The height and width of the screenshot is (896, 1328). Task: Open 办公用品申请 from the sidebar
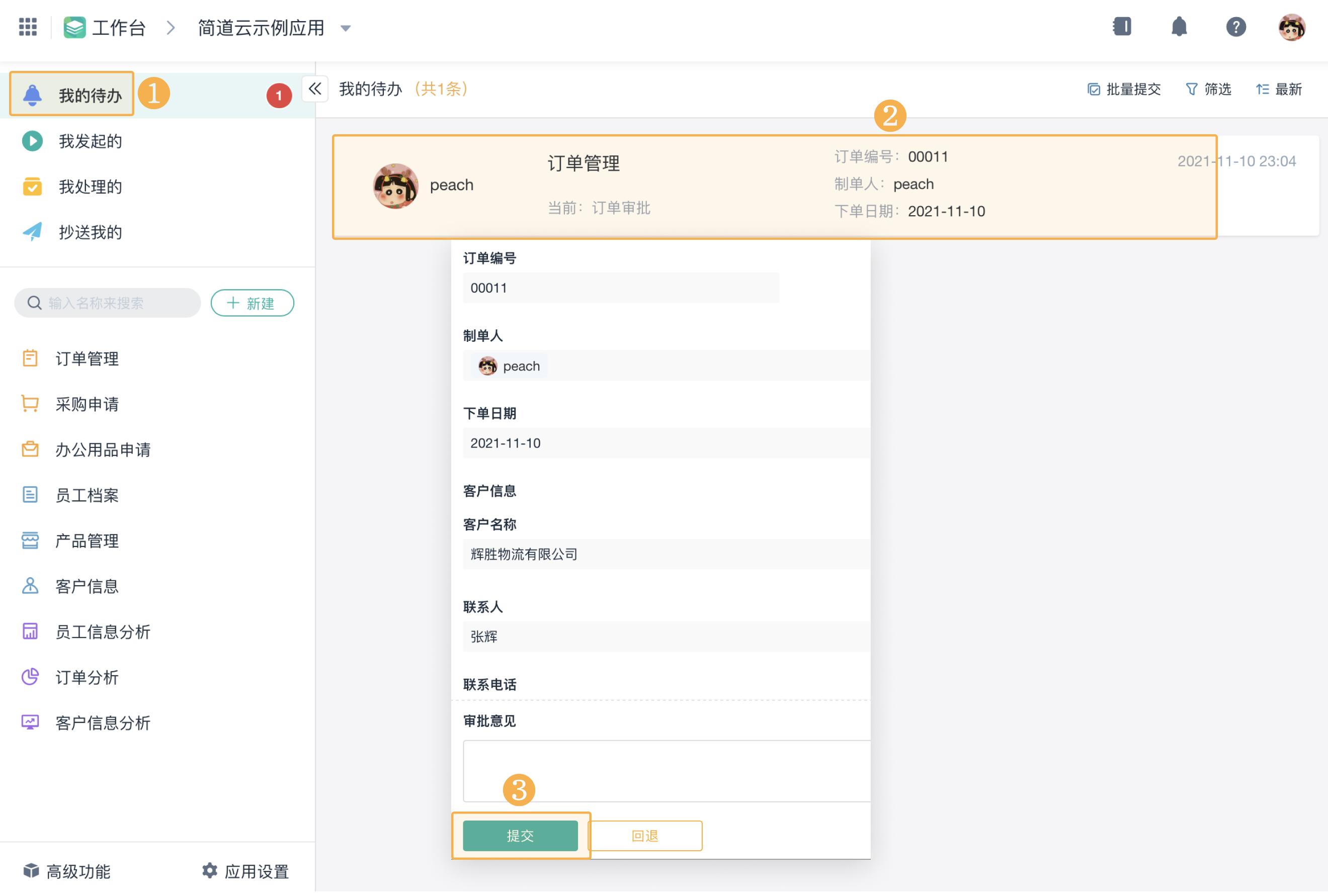pyautogui.click(x=103, y=450)
